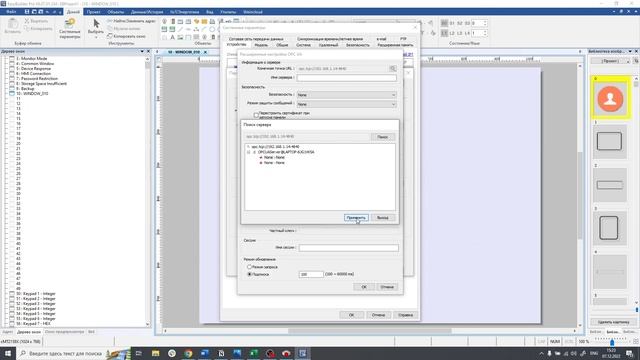Open the e-mail tab in System Parameters

[381, 39]
